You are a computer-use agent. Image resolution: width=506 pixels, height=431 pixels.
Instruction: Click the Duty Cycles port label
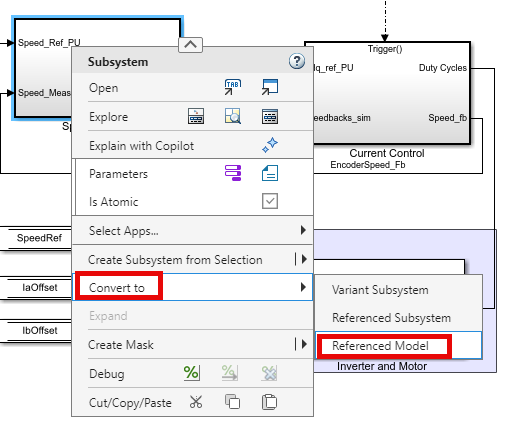tap(443, 68)
